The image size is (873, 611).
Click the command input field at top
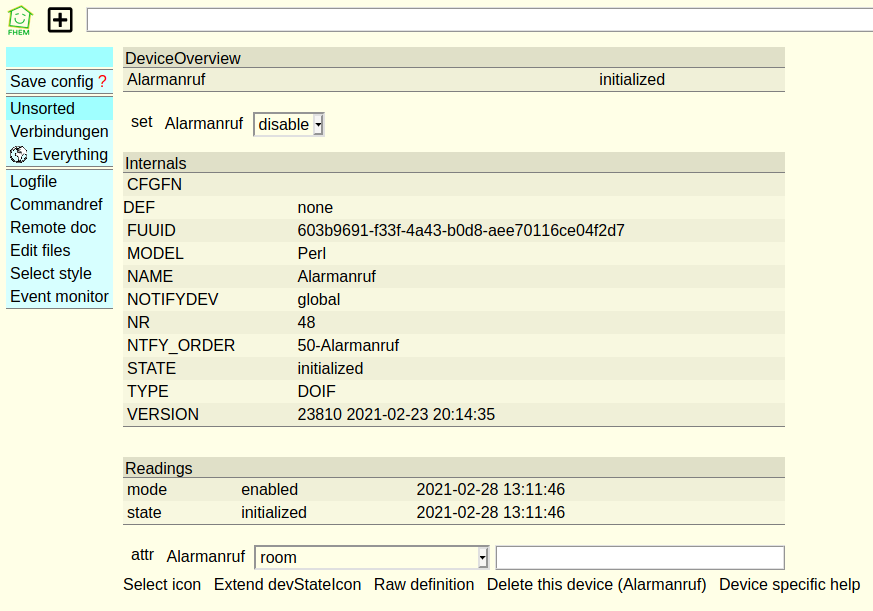(480, 20)
